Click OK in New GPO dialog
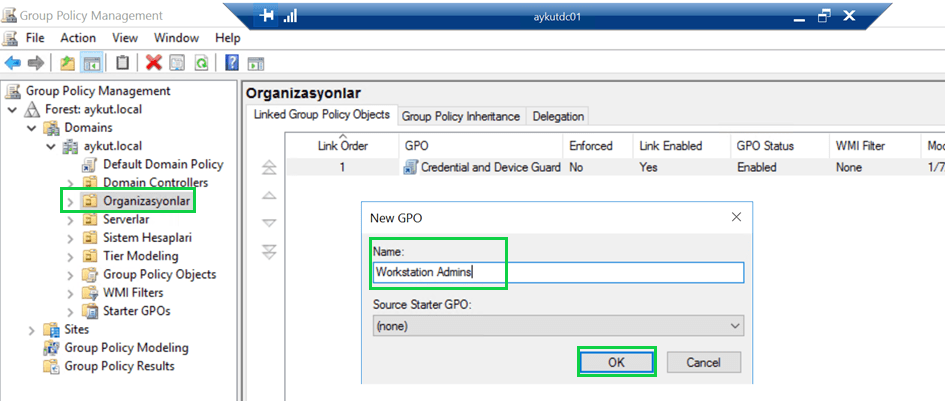The image size is (945, 401). pyautogui.click(x=616, y=362)
